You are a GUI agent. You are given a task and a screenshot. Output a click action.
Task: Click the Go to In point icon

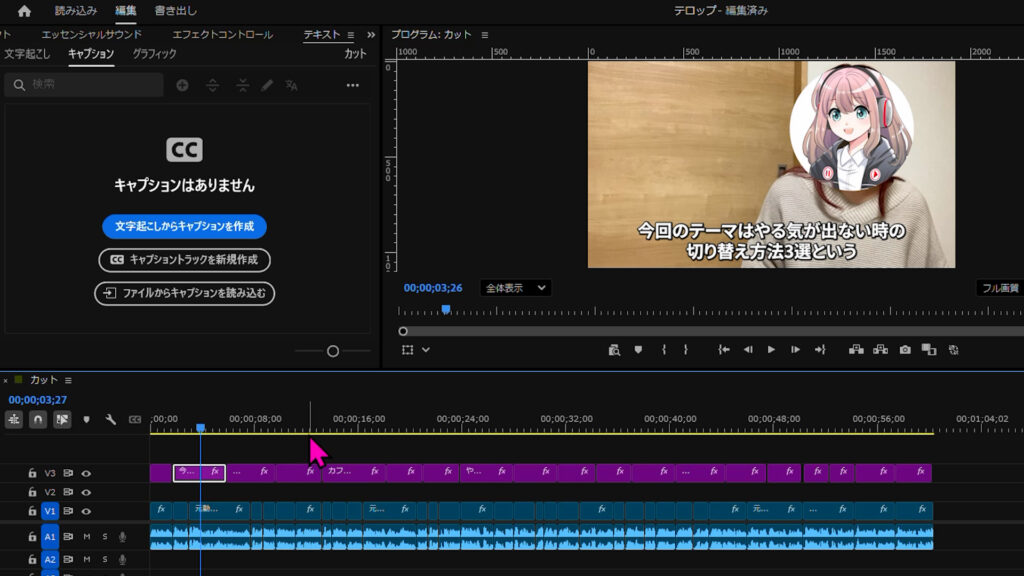click(724, 350)
